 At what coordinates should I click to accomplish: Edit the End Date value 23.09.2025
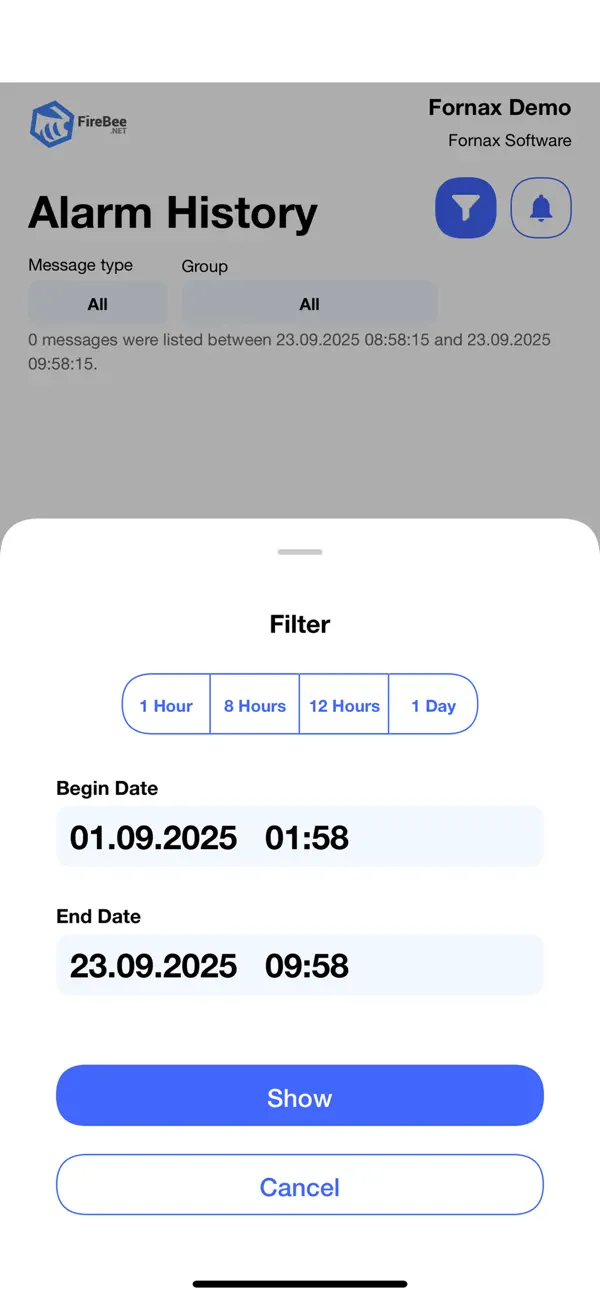click(x=152, y=965)
